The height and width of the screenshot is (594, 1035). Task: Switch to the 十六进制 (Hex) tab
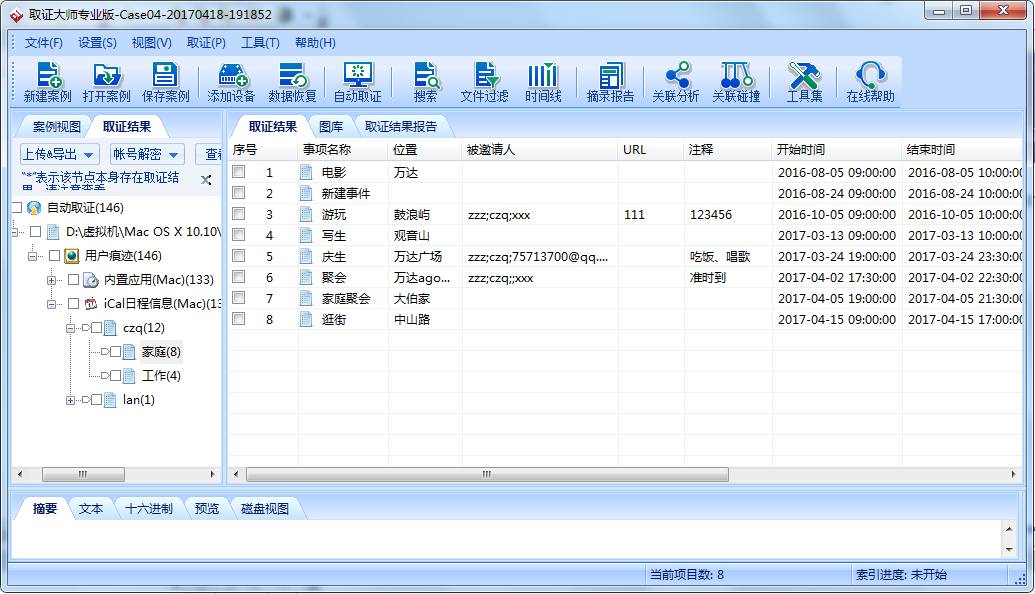pyautogui.click(x=148, y=508)
